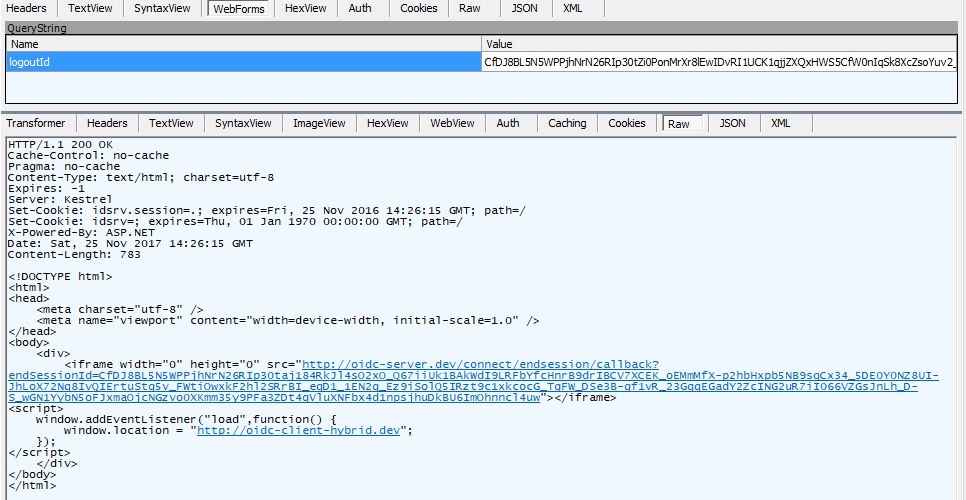The height and width of the screenshot is (500, 966).
Task: Click the <!DOCTYPE html> line
Action: (60, 276)
